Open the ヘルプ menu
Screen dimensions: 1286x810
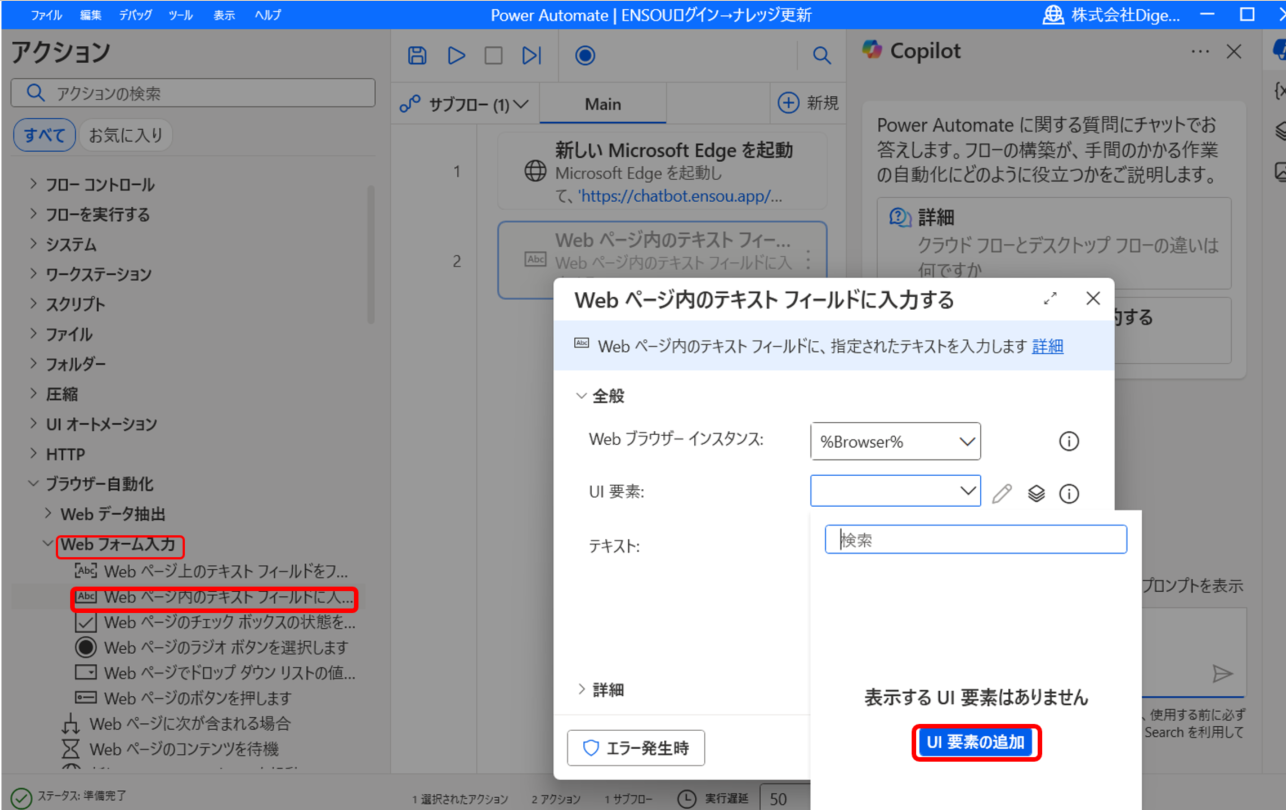pyautogui.click(x=268, y=15)
